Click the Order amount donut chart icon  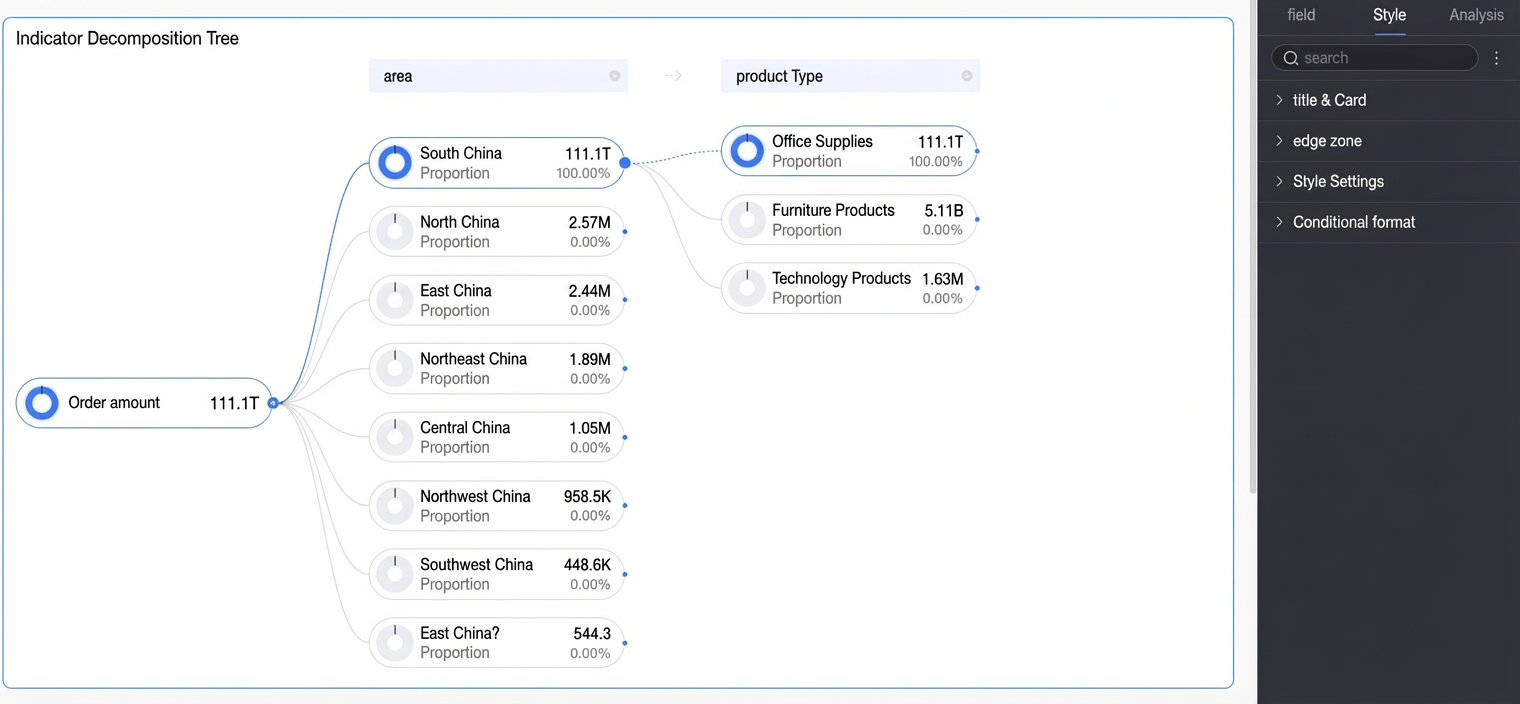(x=42, y=403)
